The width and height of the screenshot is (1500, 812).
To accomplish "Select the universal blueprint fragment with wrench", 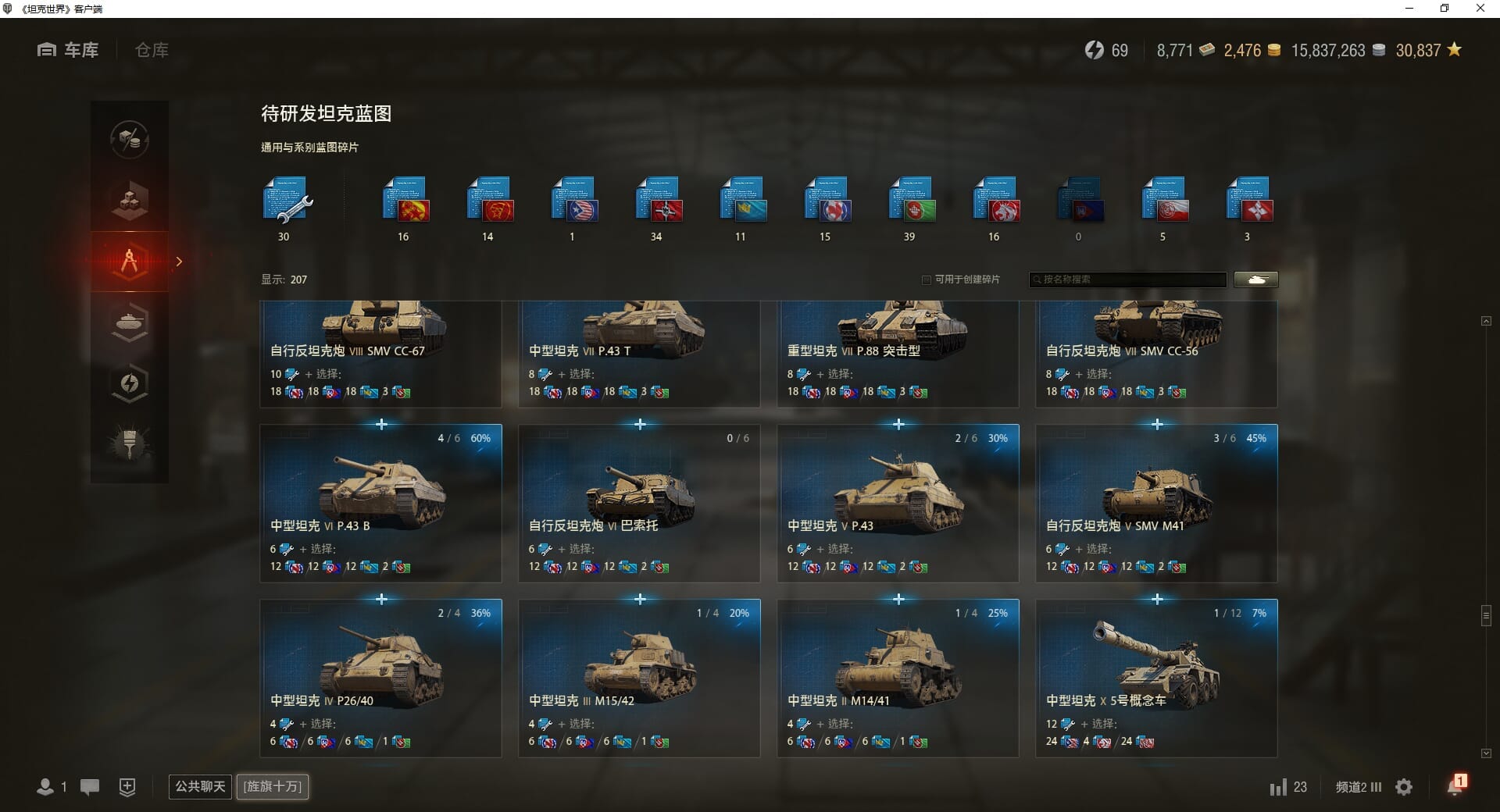I will [x=287, y=200].
